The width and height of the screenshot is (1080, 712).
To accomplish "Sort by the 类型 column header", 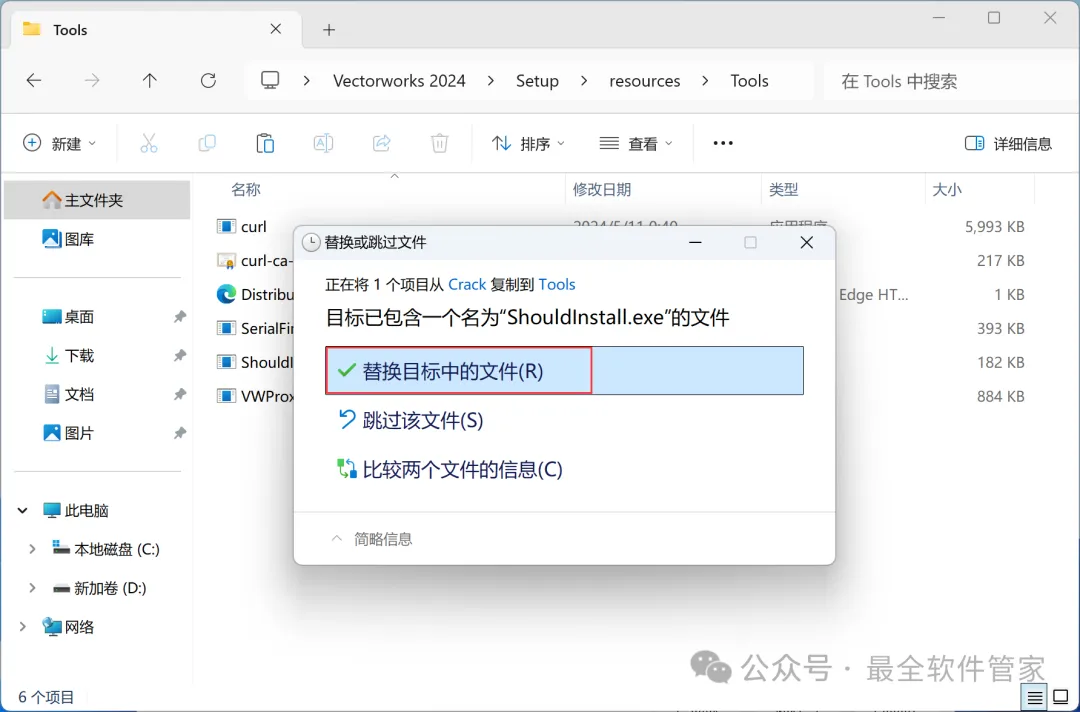I will tap(784, 189).
